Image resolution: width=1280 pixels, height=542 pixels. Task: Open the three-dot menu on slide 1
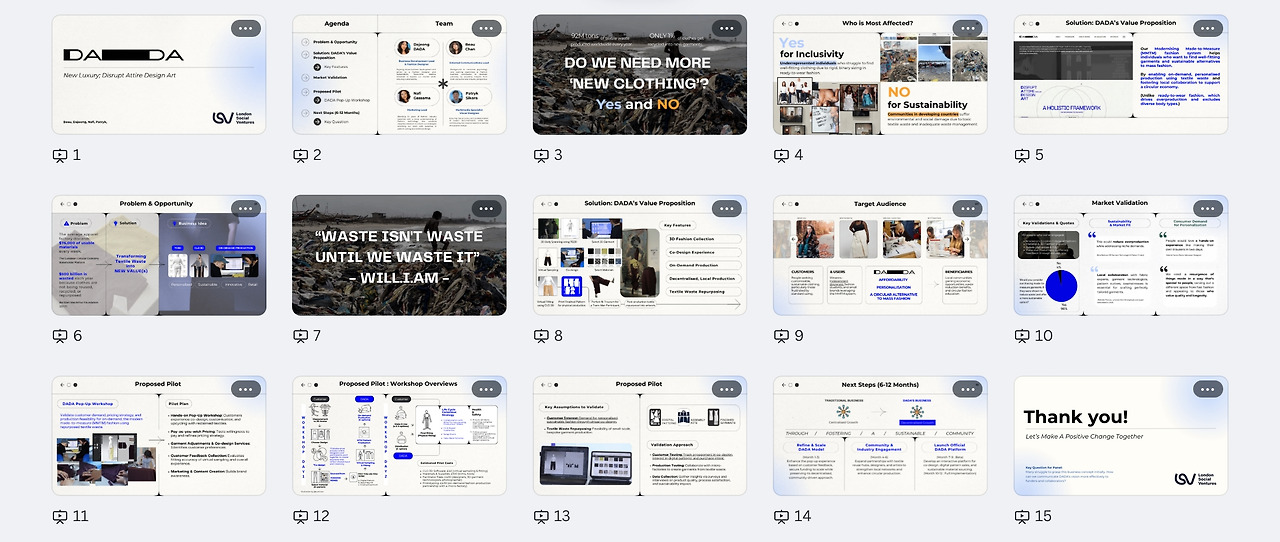pyautogui.click(x=245, y=29)
